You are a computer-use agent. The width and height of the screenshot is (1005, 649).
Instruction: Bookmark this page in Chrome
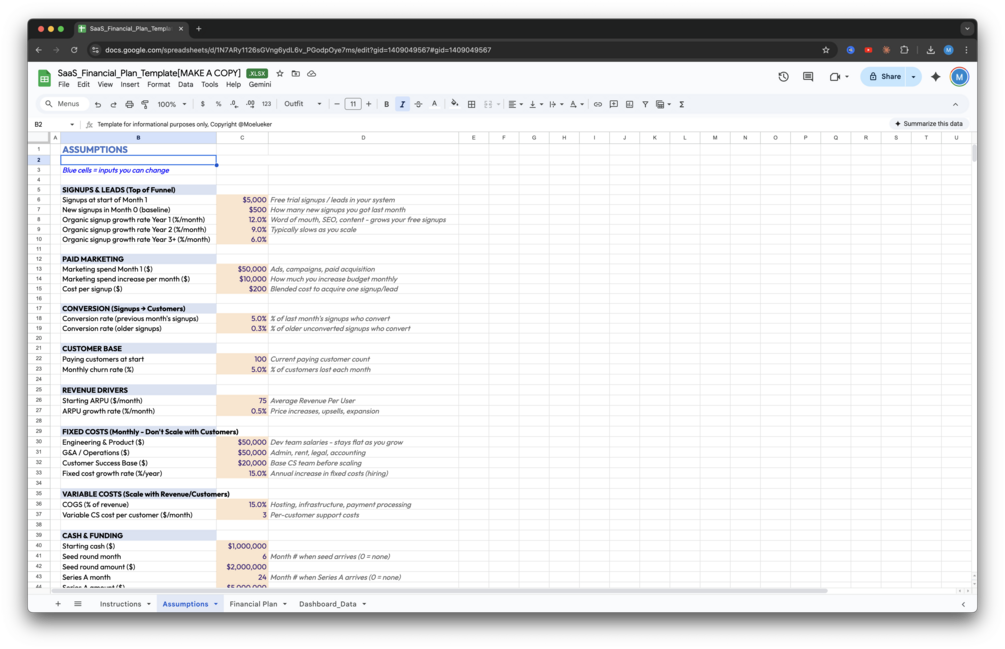[x=826, y=50]
